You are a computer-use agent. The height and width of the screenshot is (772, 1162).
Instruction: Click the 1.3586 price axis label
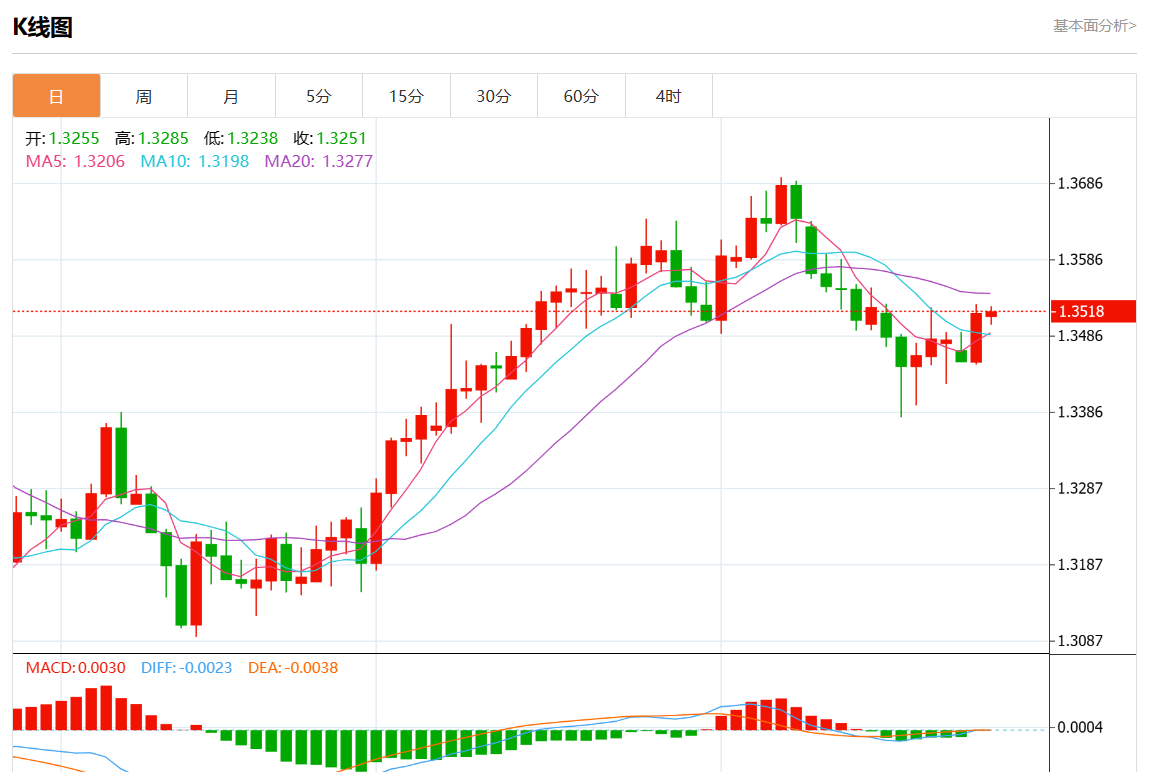(1080, 260)
